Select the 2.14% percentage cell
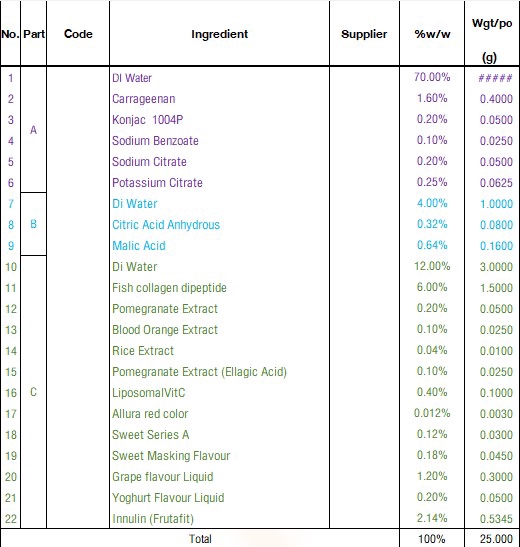Screen dimensions: 520x547 point(432,518)
